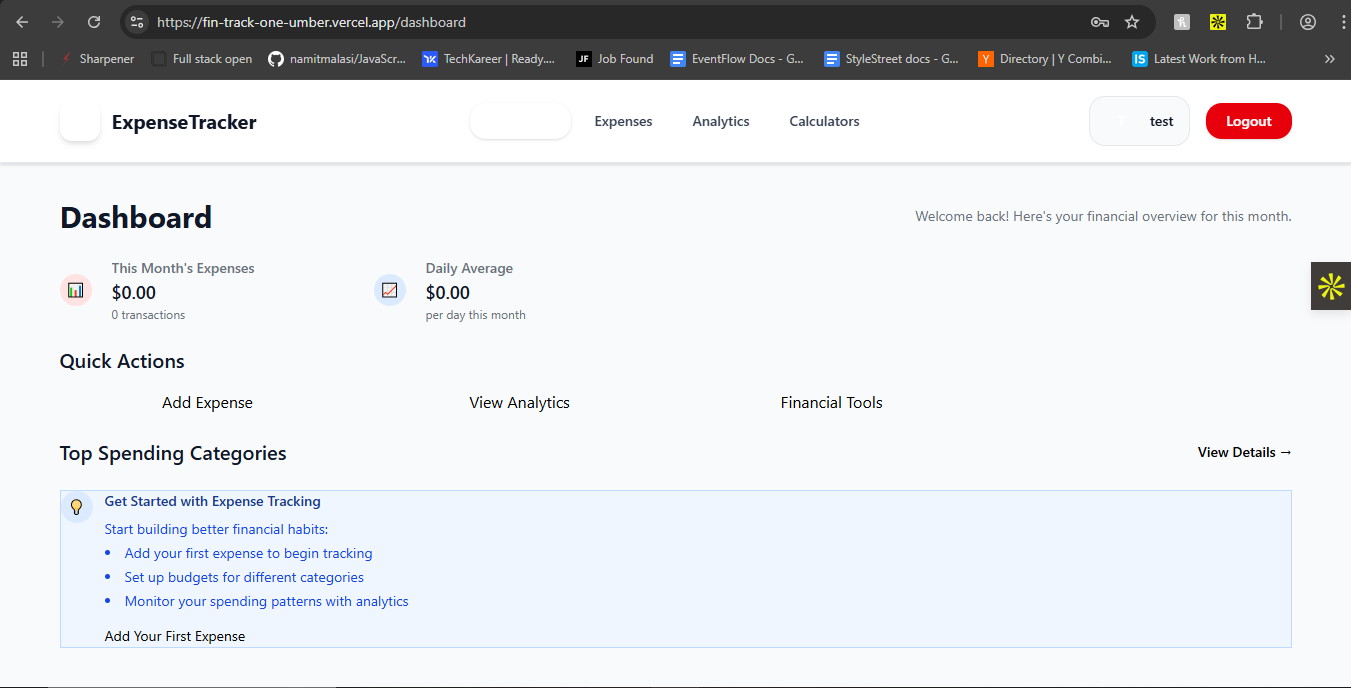Open site information icon in address bar
The width and height of the screenshot is (1351, 688).
(137, 22)
